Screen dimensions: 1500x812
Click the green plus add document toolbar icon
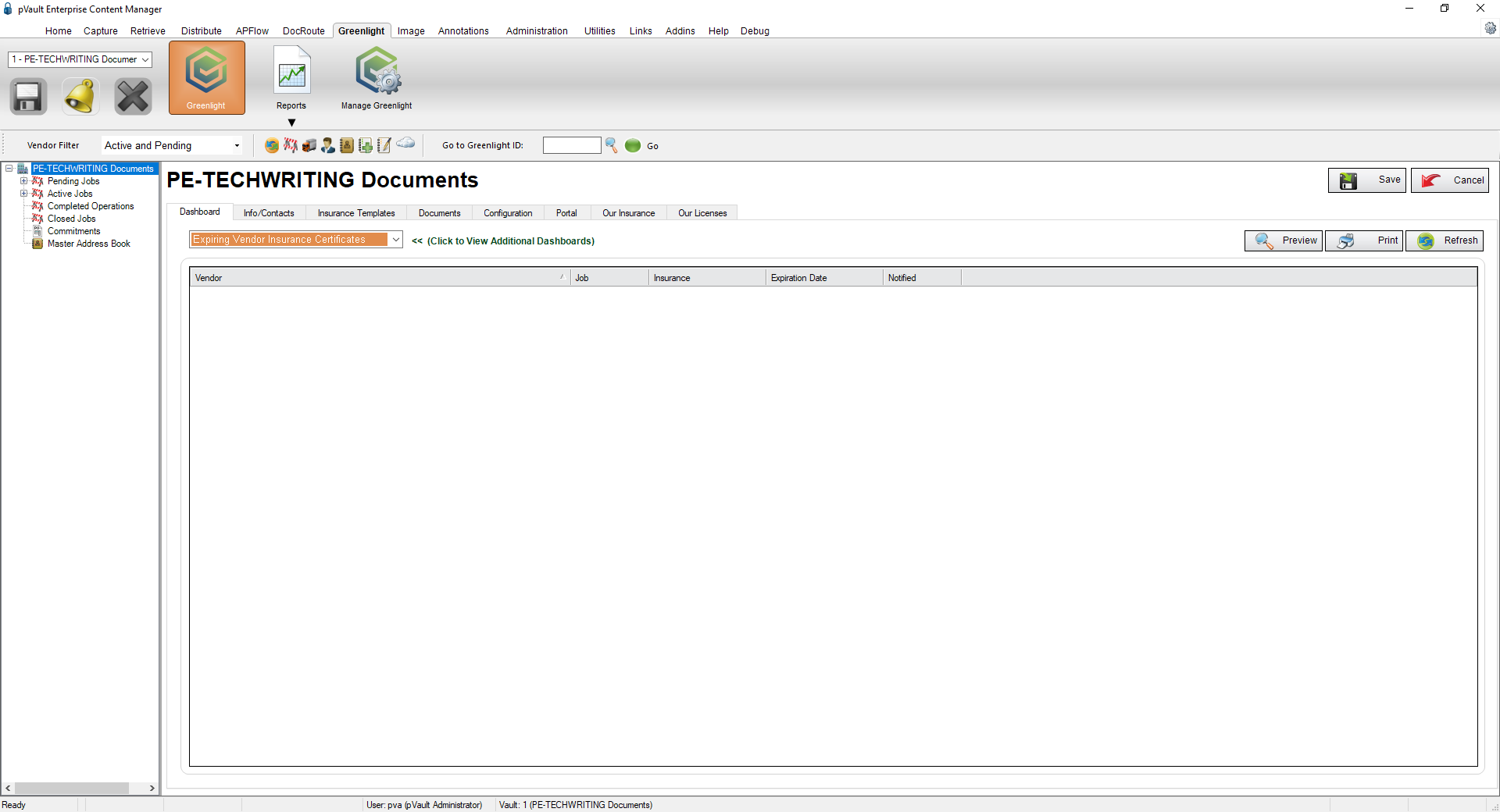point(366,145)
